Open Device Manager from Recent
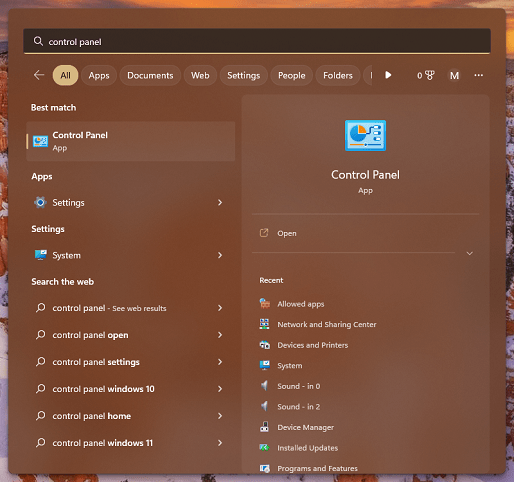The height and width of the screenshot is (482, 514). point(305,427)
